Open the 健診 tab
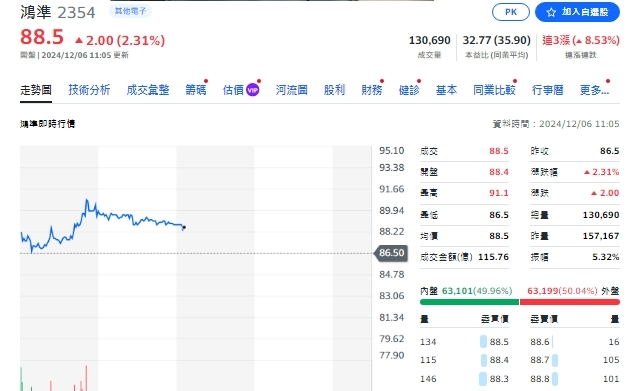This screenshot has width=628, height=391. coord(409,90)
